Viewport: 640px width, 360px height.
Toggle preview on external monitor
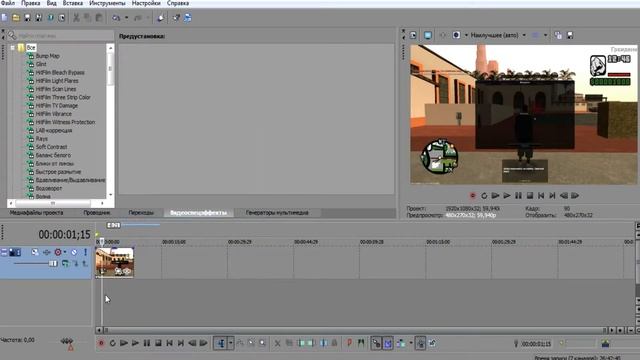tap(427, 36)
